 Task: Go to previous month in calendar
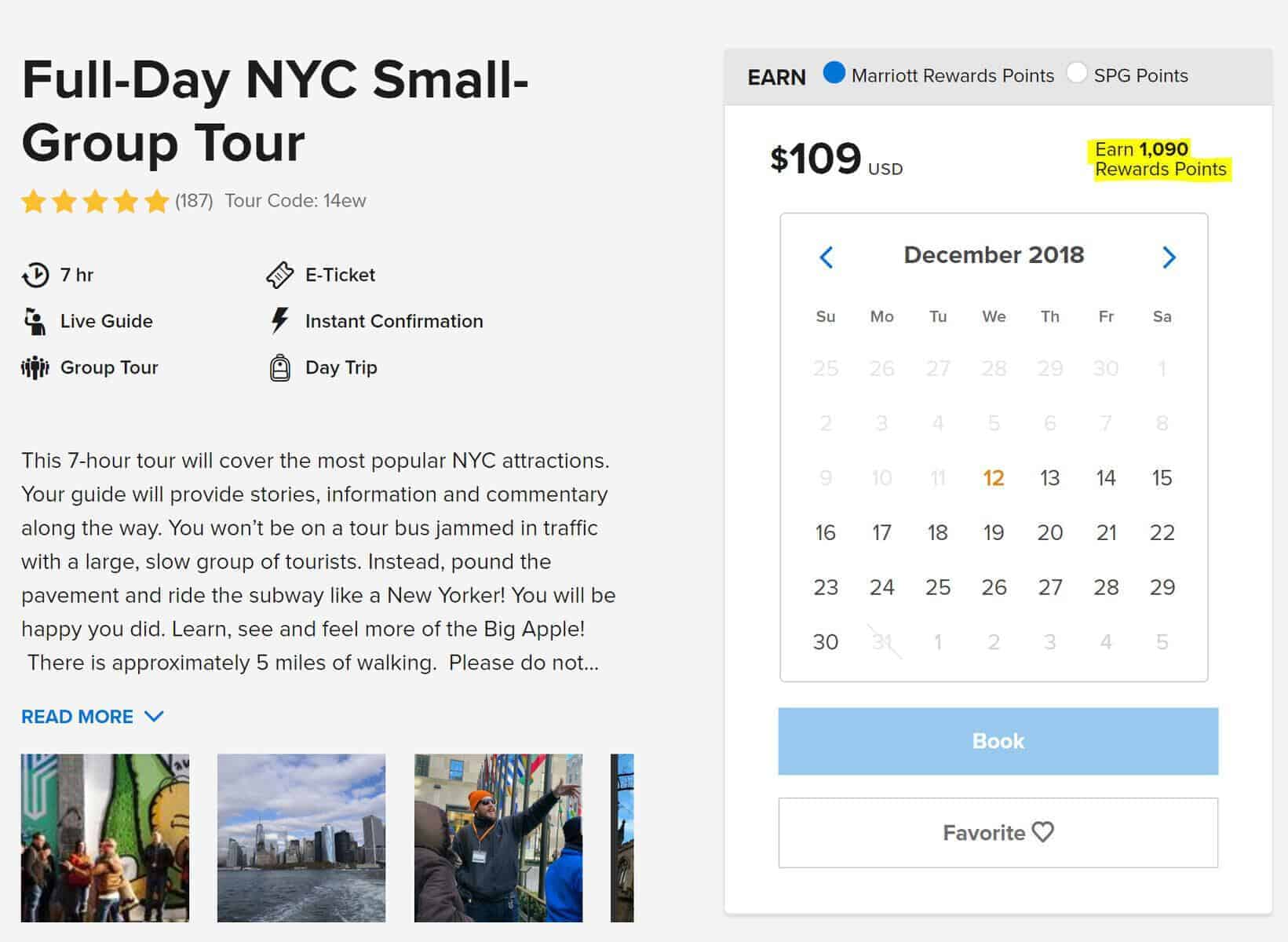pos(826,257)
